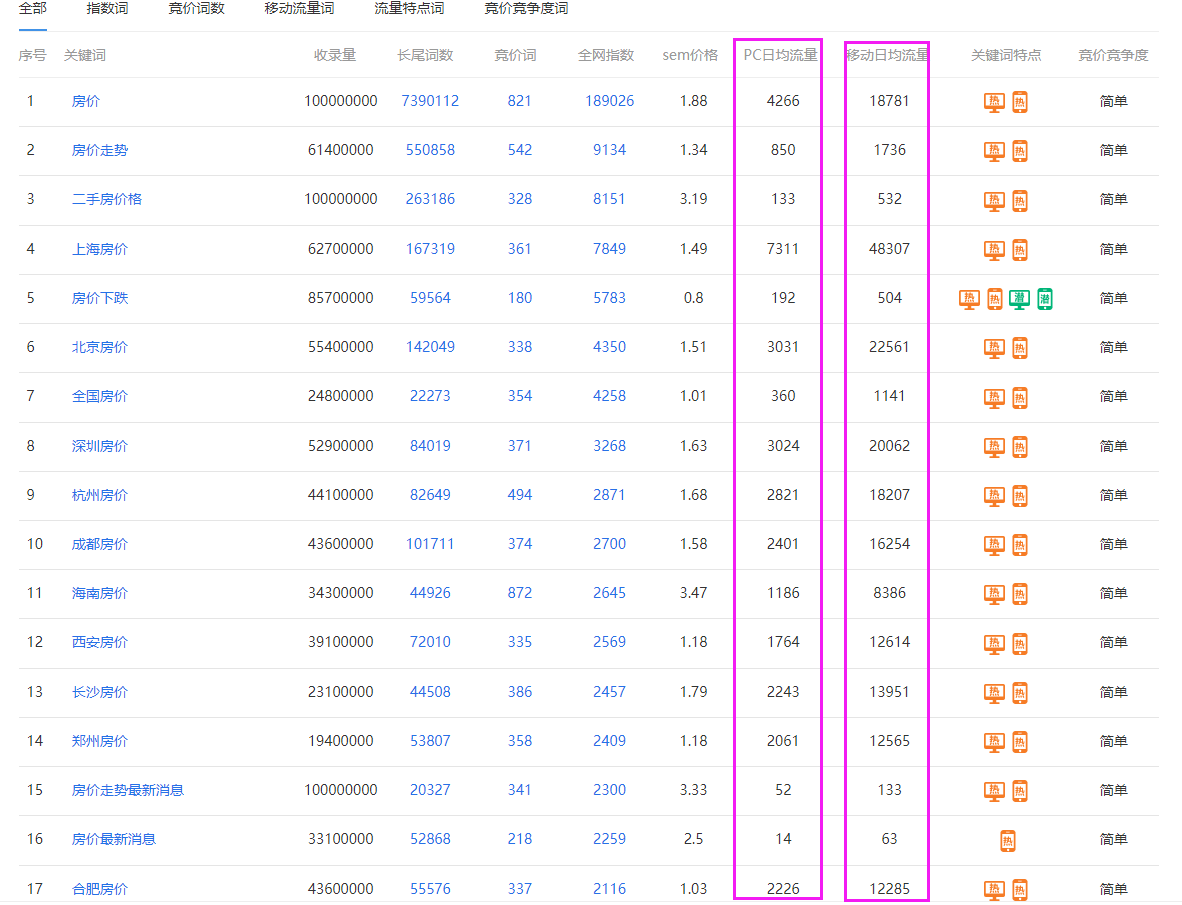This screenshot has width=1182, height=905.
Task: Switch to the 竞价竞争度词 tab
Action: (526, 9)
